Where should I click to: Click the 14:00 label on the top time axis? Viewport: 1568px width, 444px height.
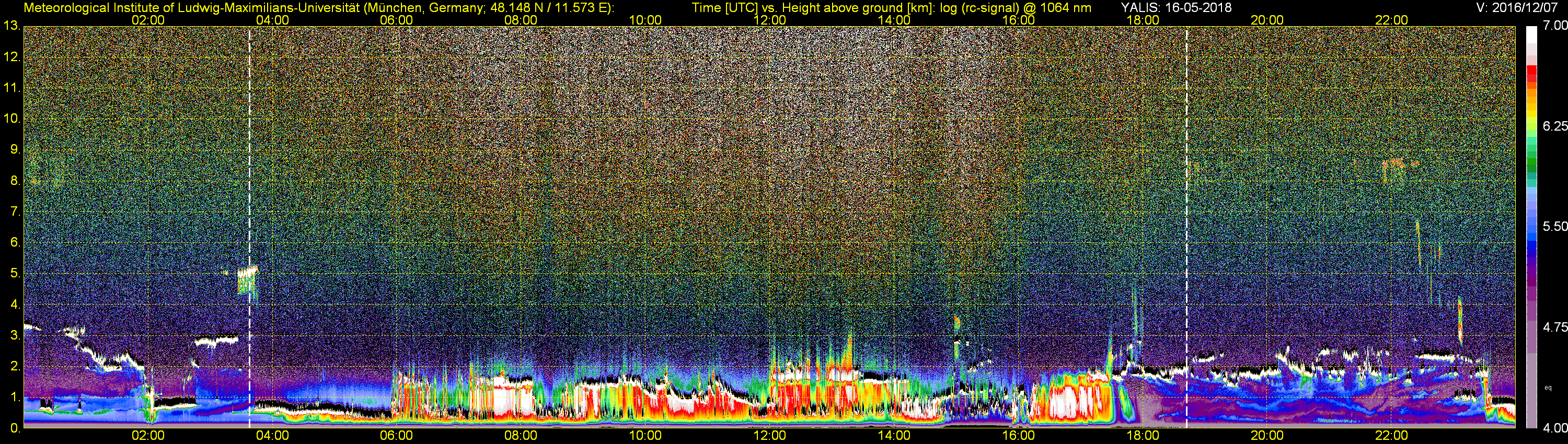coord(894,20)
